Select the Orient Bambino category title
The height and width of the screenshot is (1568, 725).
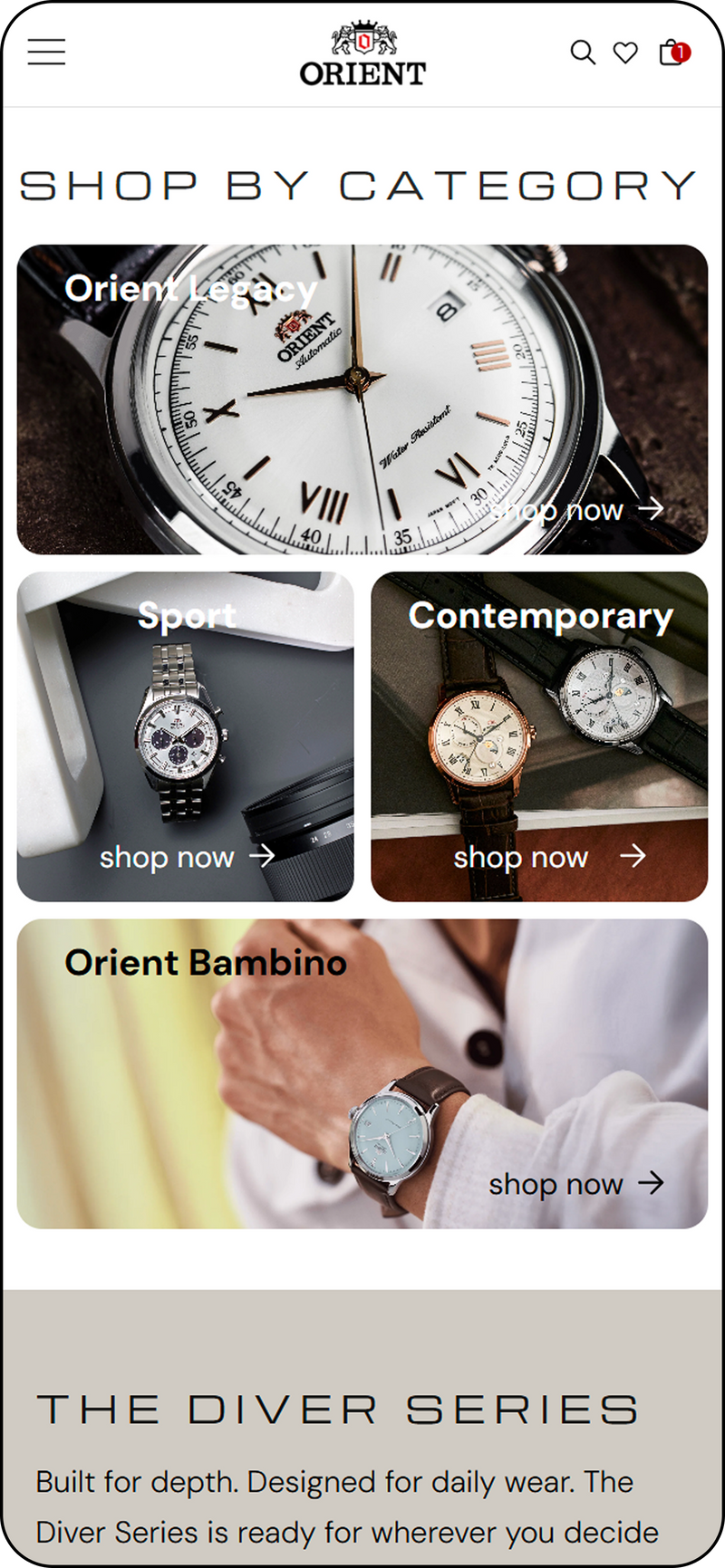tap(206, 962)
